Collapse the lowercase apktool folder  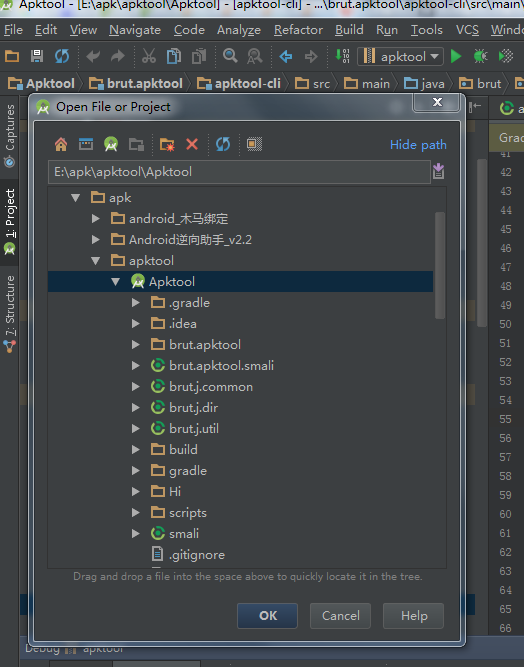[96, 260]
